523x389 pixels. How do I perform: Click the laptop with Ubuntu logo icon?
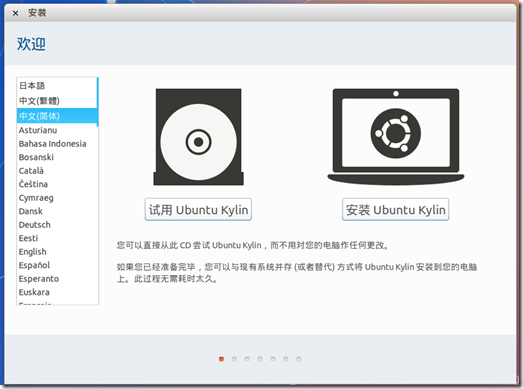[396, 137]
